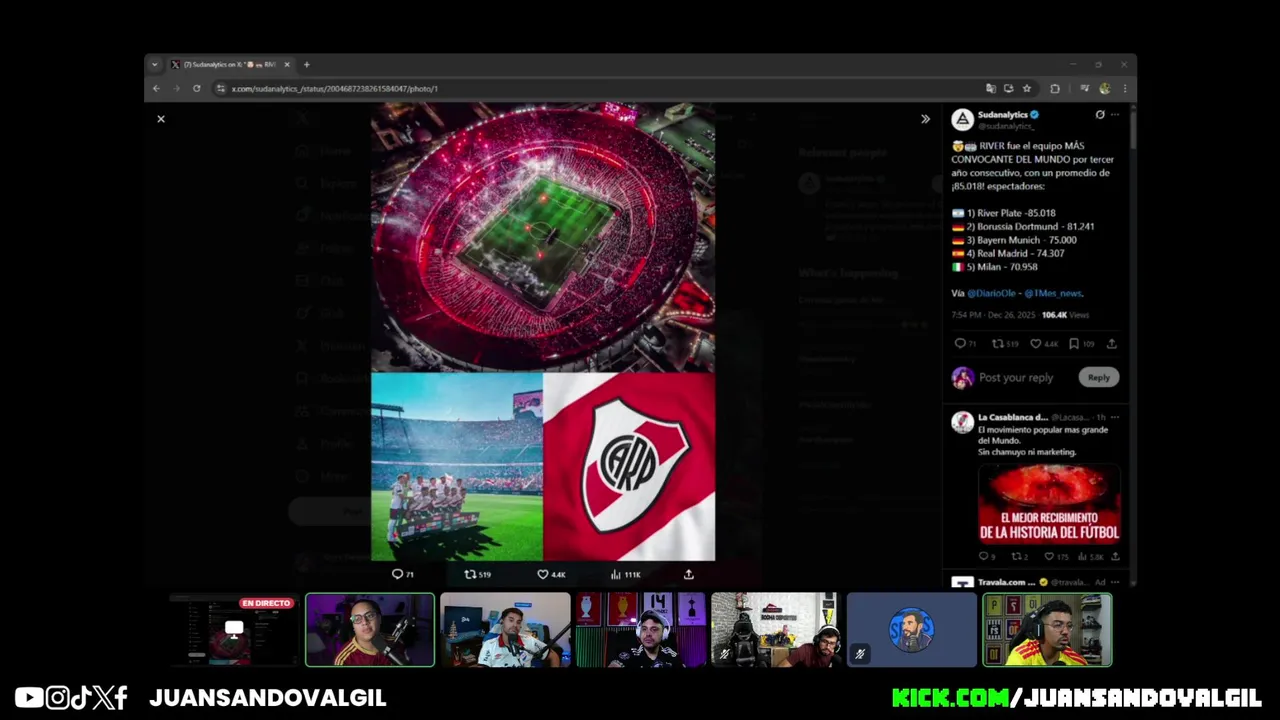Click the scrollbar of the reply sidebar
Image resolution: width=1280 pixels, height=720 pixels.
[x=1132, y=131]
